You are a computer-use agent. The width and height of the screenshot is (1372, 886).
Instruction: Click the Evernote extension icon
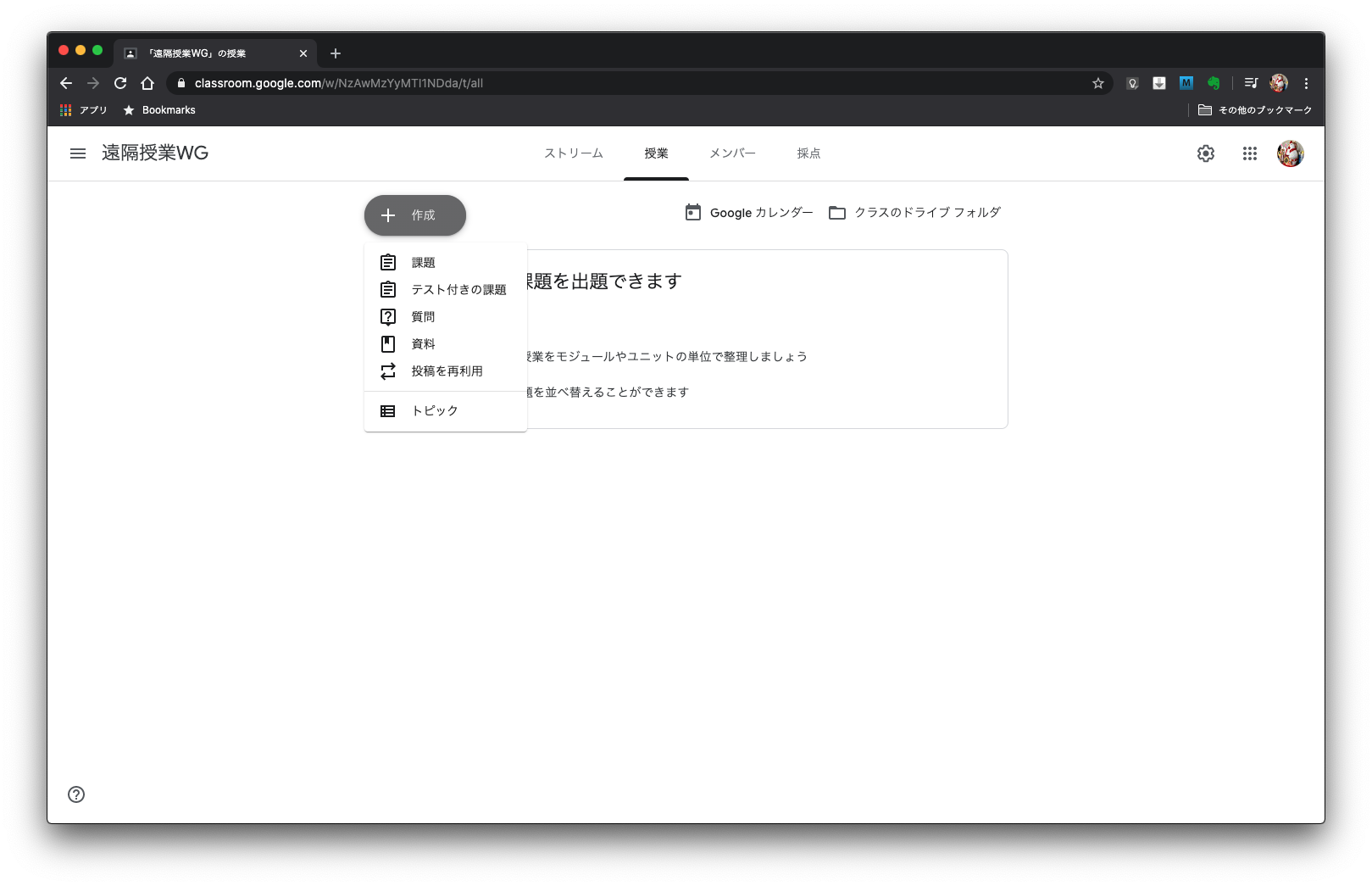click(1214, 83)
